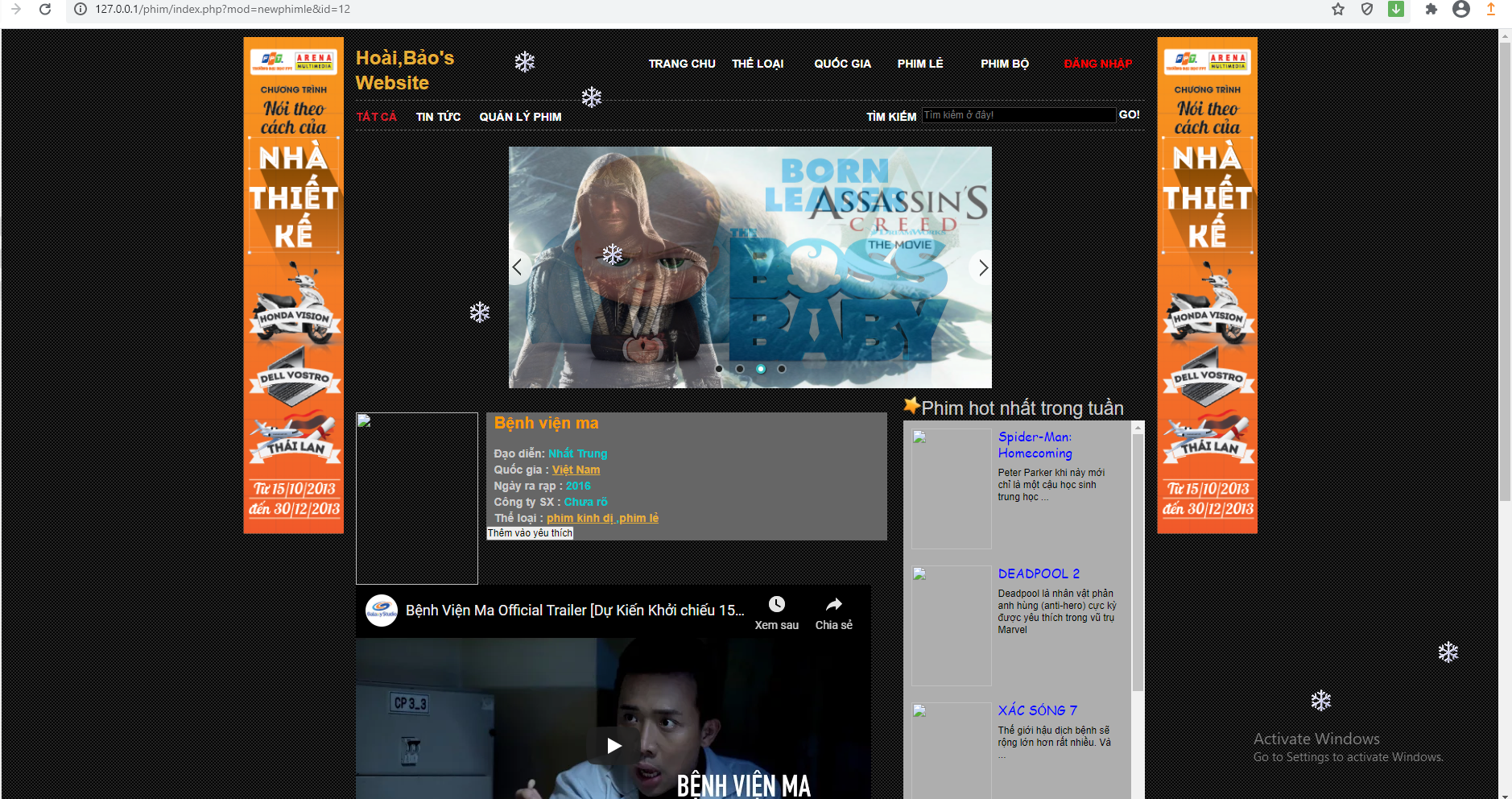Screen dimensions: 1512x799
Task: Open QUẢN LÝ PHIM section
Action: coord(520,117)
